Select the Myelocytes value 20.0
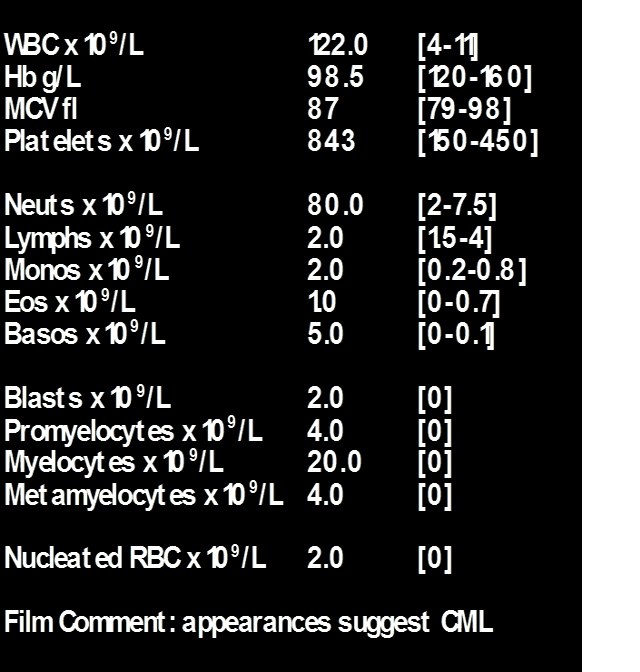 [334, 463]
